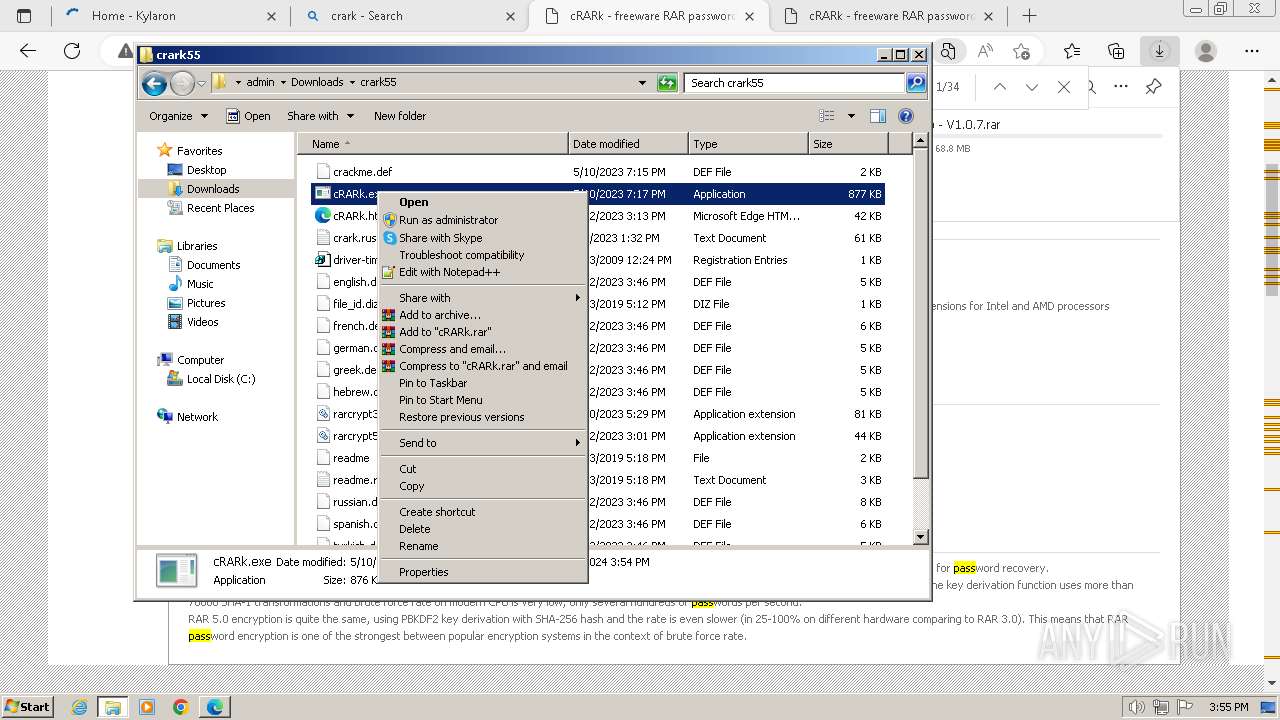The image size is (1280, 720).
Task: Click the Explorer help icon
Action: (x=906, y=116)
